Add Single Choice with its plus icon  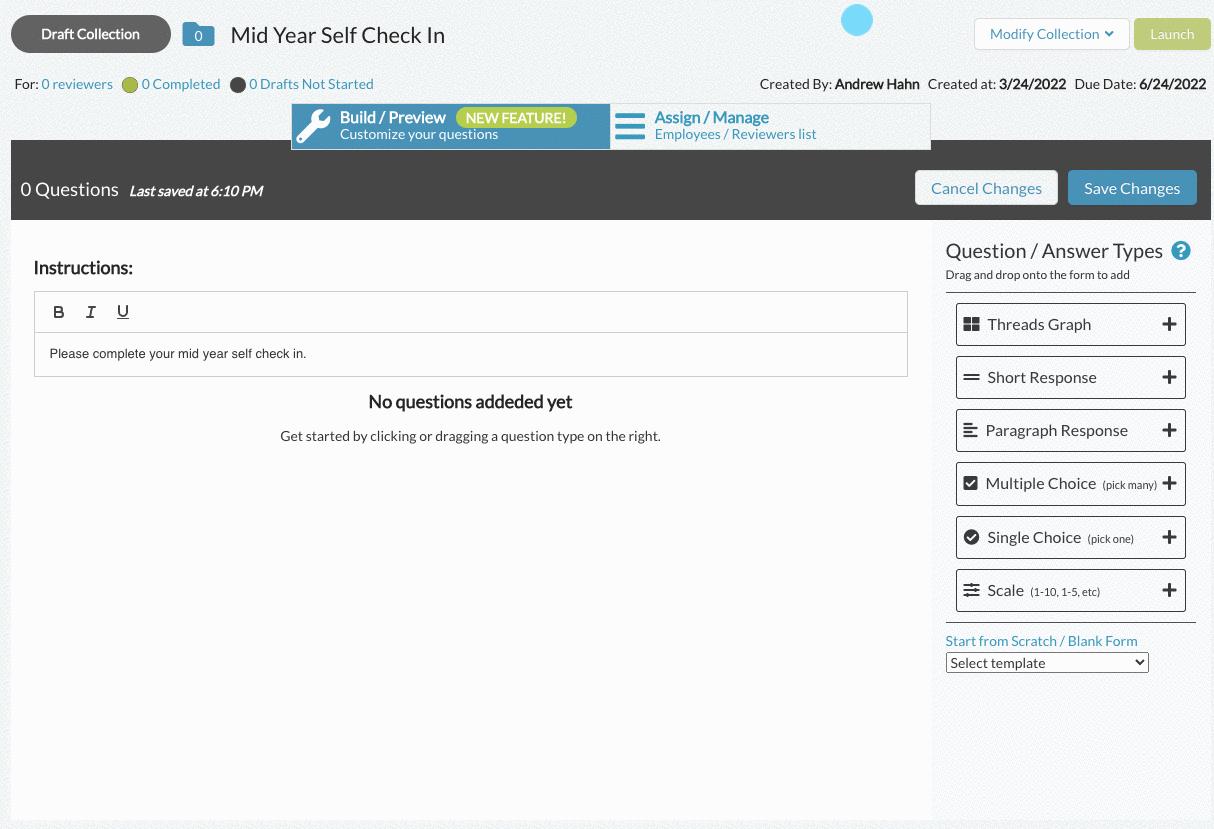[x=1169, y=537]
